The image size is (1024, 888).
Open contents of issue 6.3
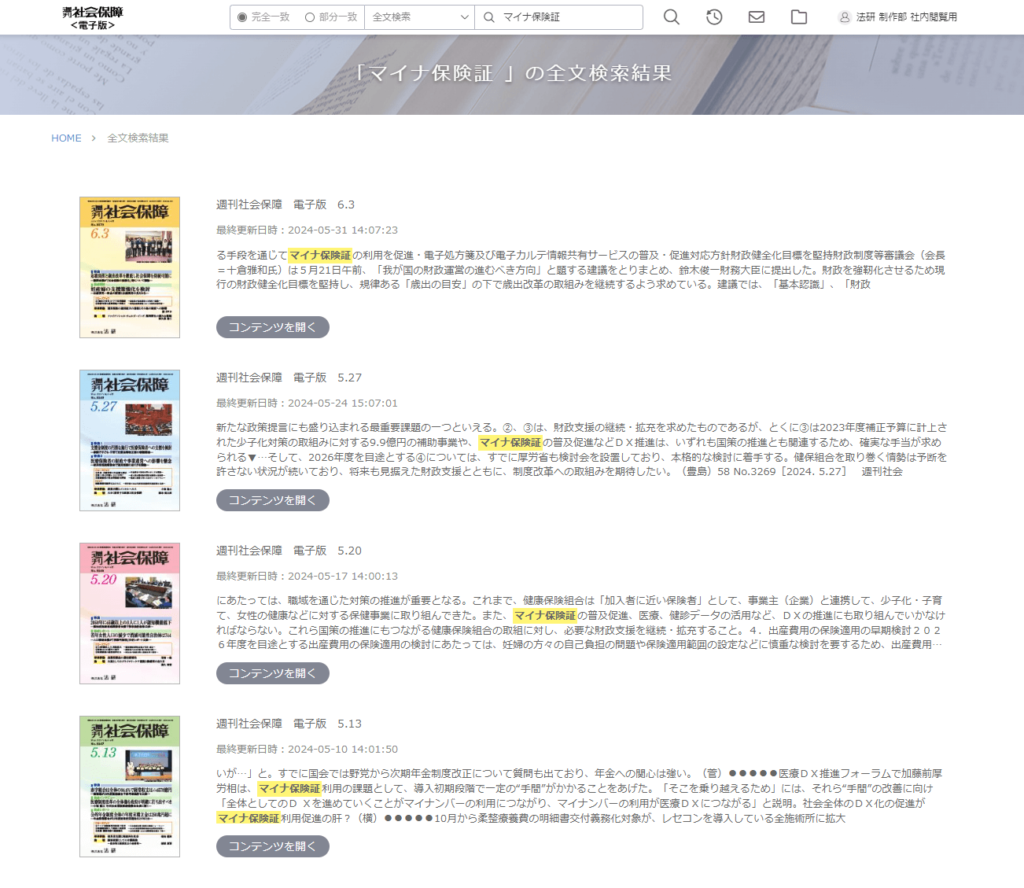point(272,327)
